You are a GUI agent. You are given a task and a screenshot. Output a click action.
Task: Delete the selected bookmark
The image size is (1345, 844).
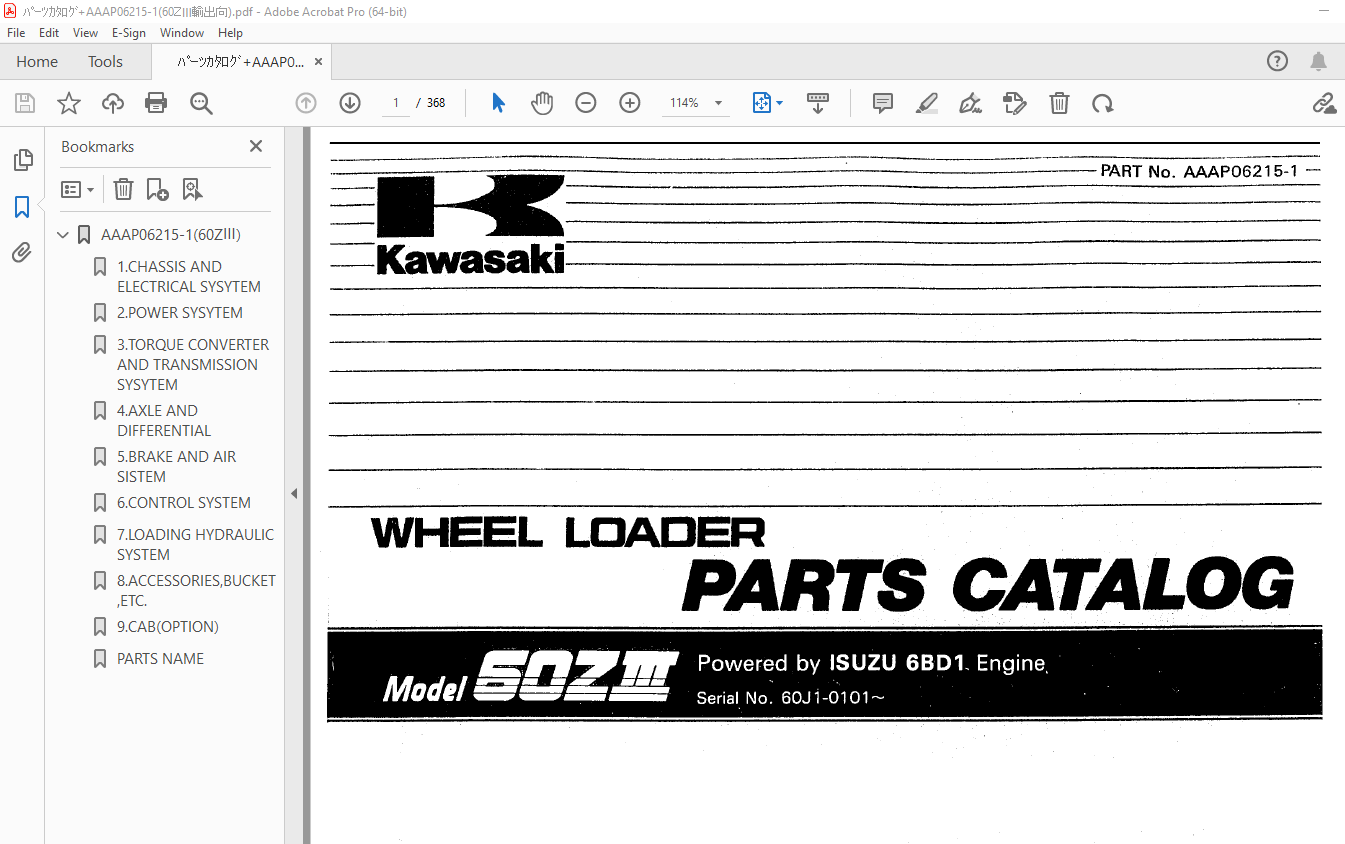[x=123, y=189]
